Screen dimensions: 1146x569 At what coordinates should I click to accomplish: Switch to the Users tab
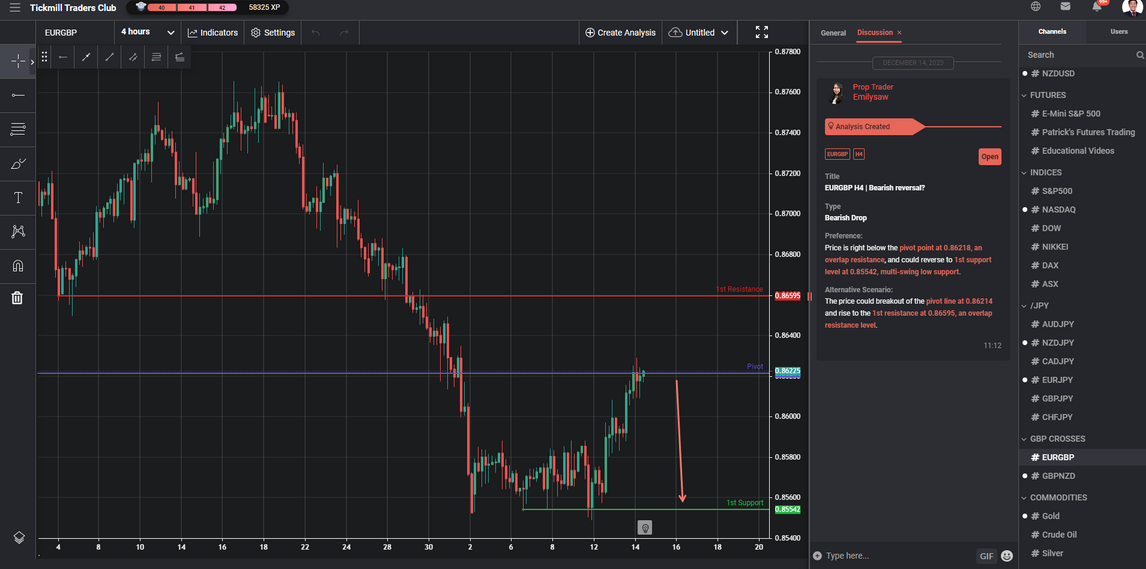click(x=1118, y=31)
